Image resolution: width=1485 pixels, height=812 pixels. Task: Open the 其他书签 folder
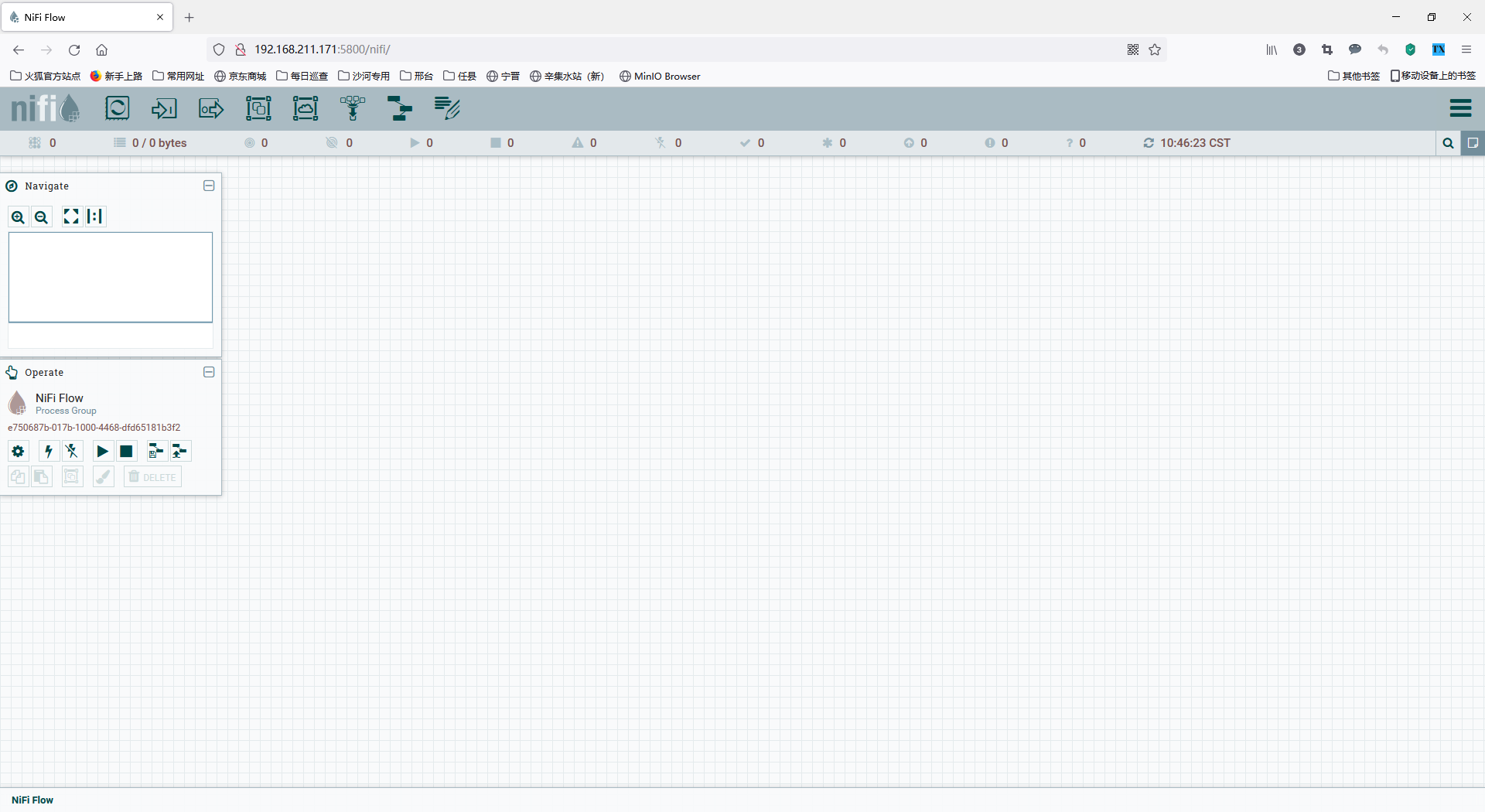tap(1354, 76)
